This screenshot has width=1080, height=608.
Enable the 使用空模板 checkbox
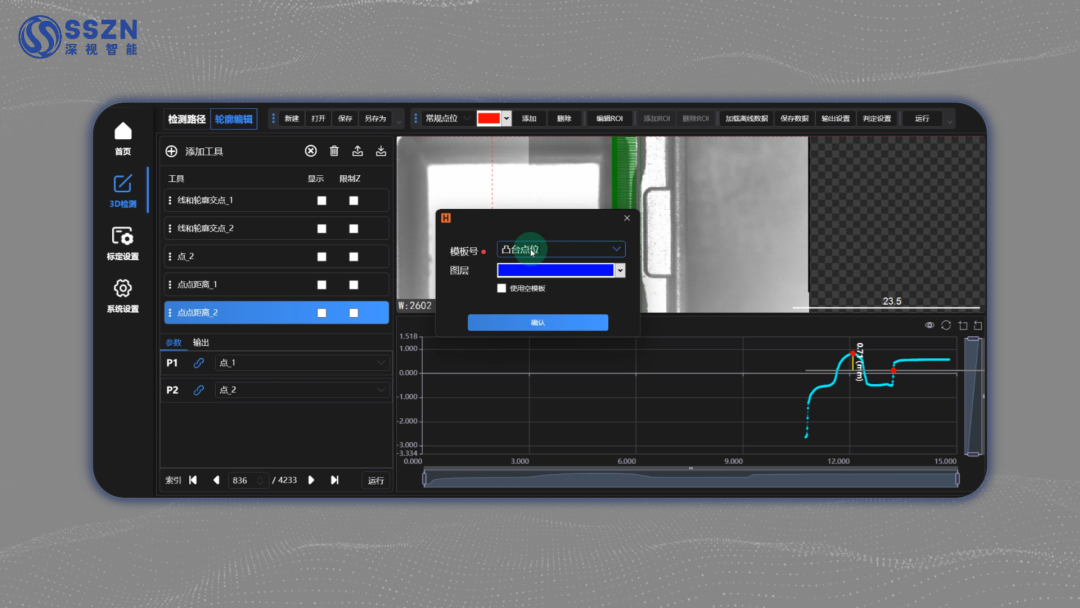(x=502, y=288)
